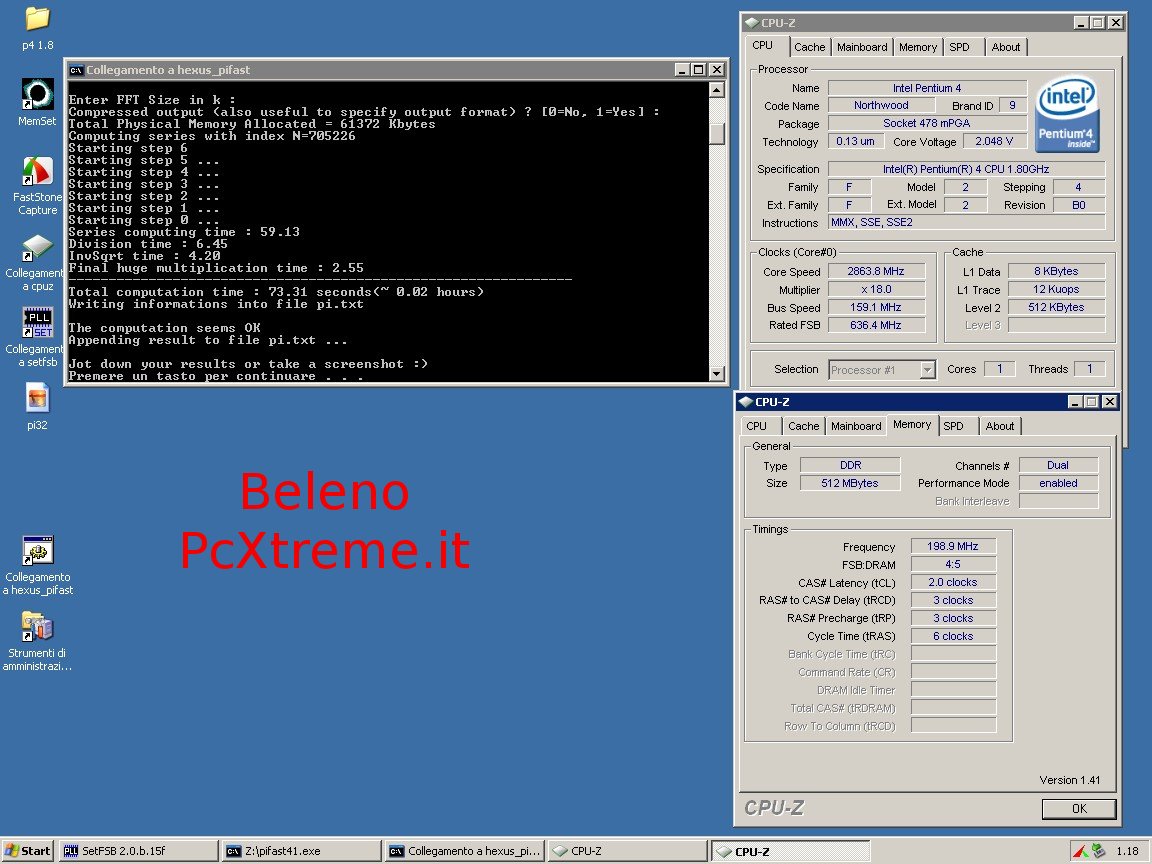Switch to Collegamento a hexus_pi taskbar item
Screen dimensions: 1152x864
pos(465,851)
